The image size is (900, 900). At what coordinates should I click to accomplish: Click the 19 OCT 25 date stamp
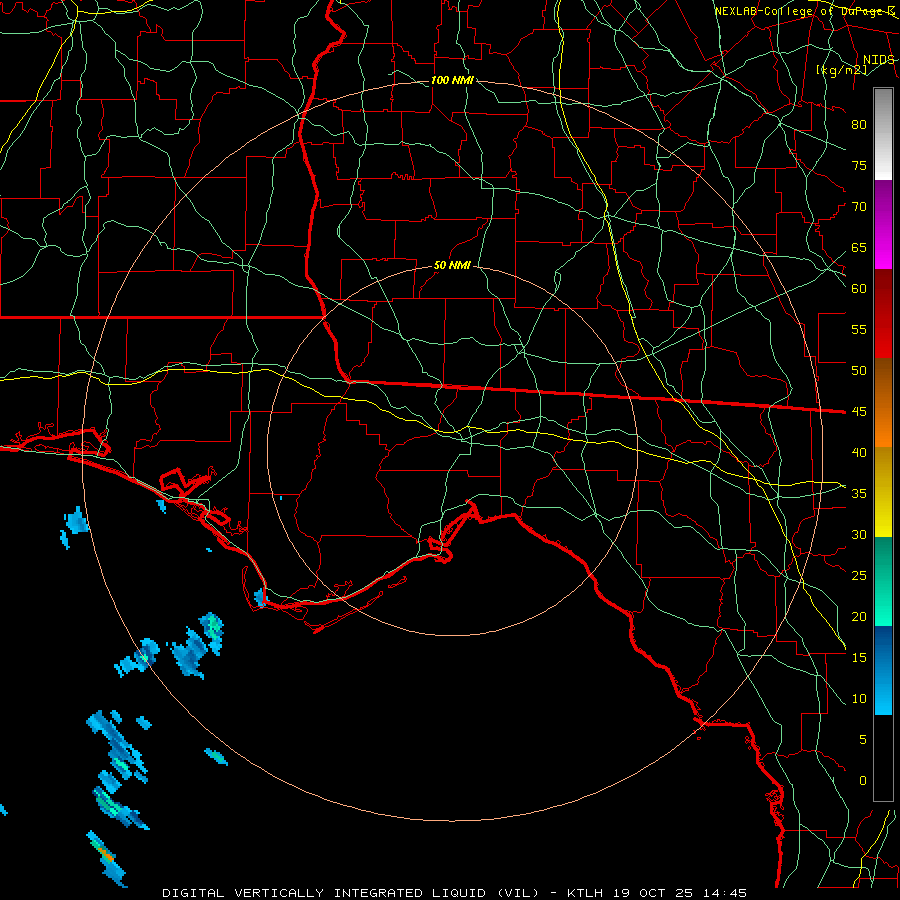point(655,893)
